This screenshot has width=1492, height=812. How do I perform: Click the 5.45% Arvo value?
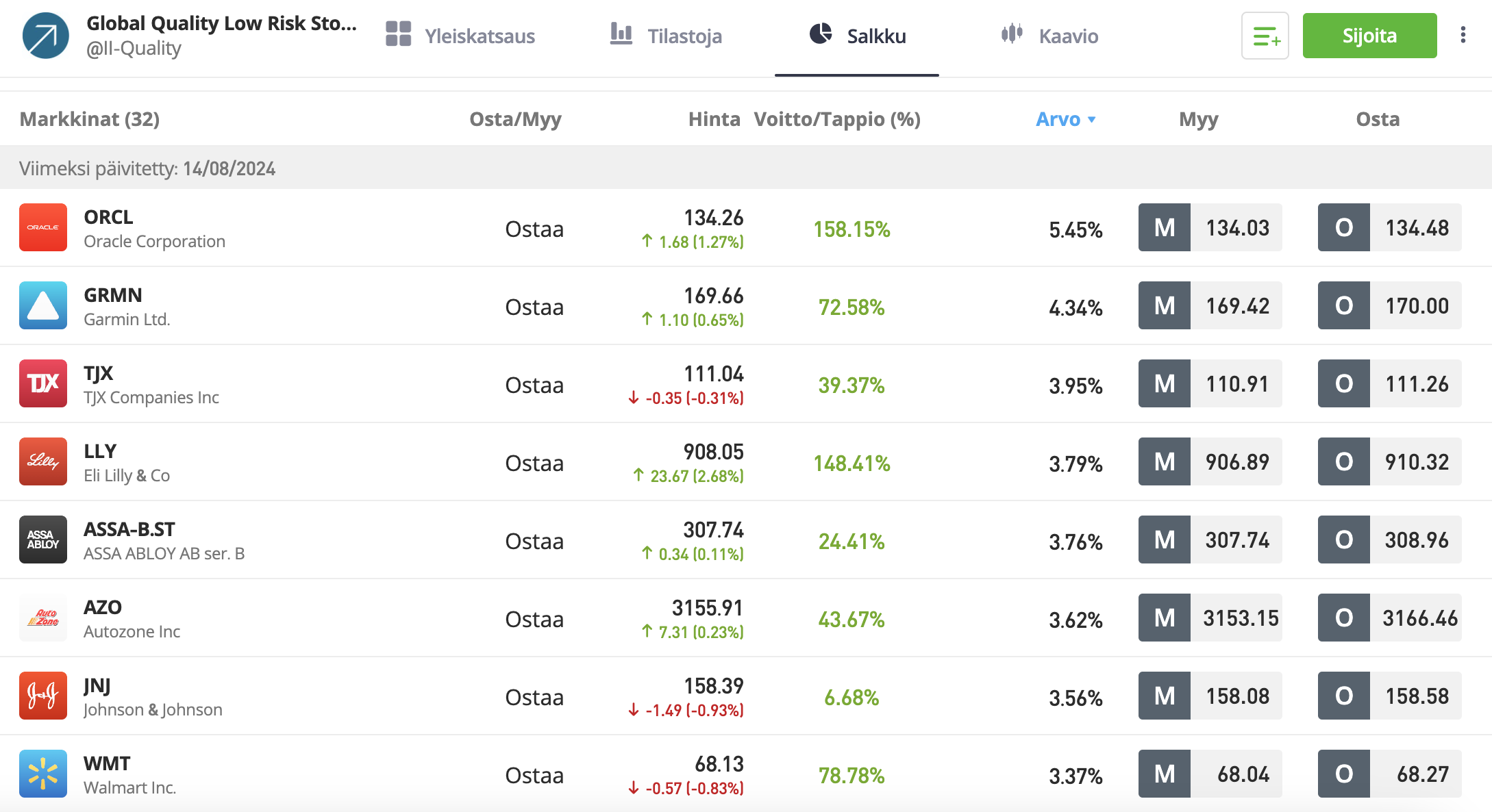[x=1076, y=230]
